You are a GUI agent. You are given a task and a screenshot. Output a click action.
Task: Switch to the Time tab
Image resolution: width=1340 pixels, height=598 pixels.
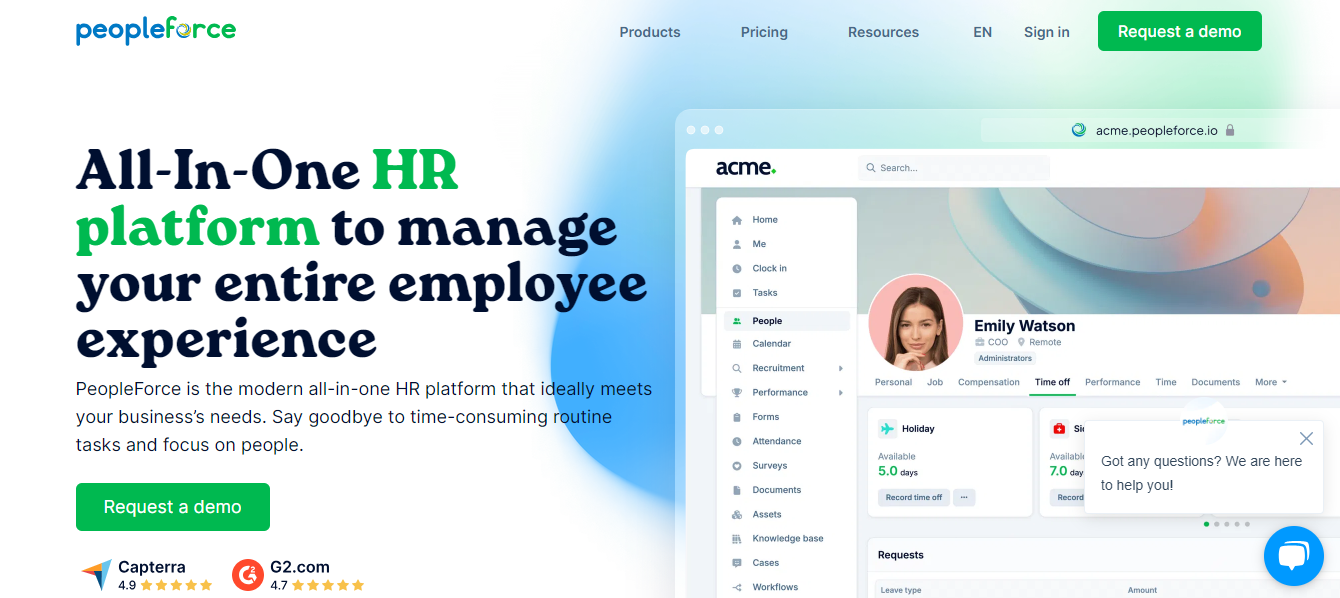(x=1166, y=382)
